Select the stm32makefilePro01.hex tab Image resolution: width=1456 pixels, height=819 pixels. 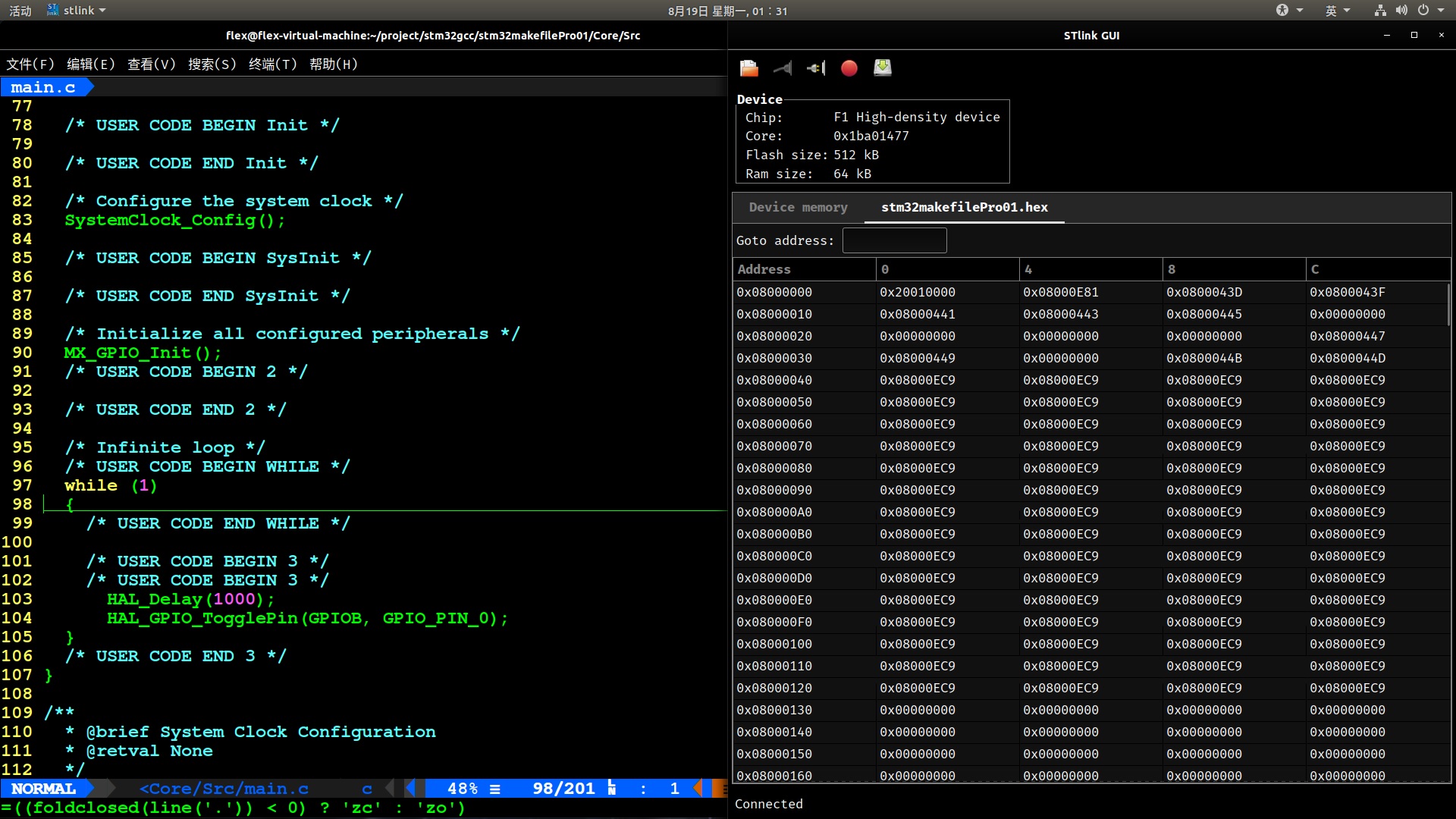(x=964, y=207)
